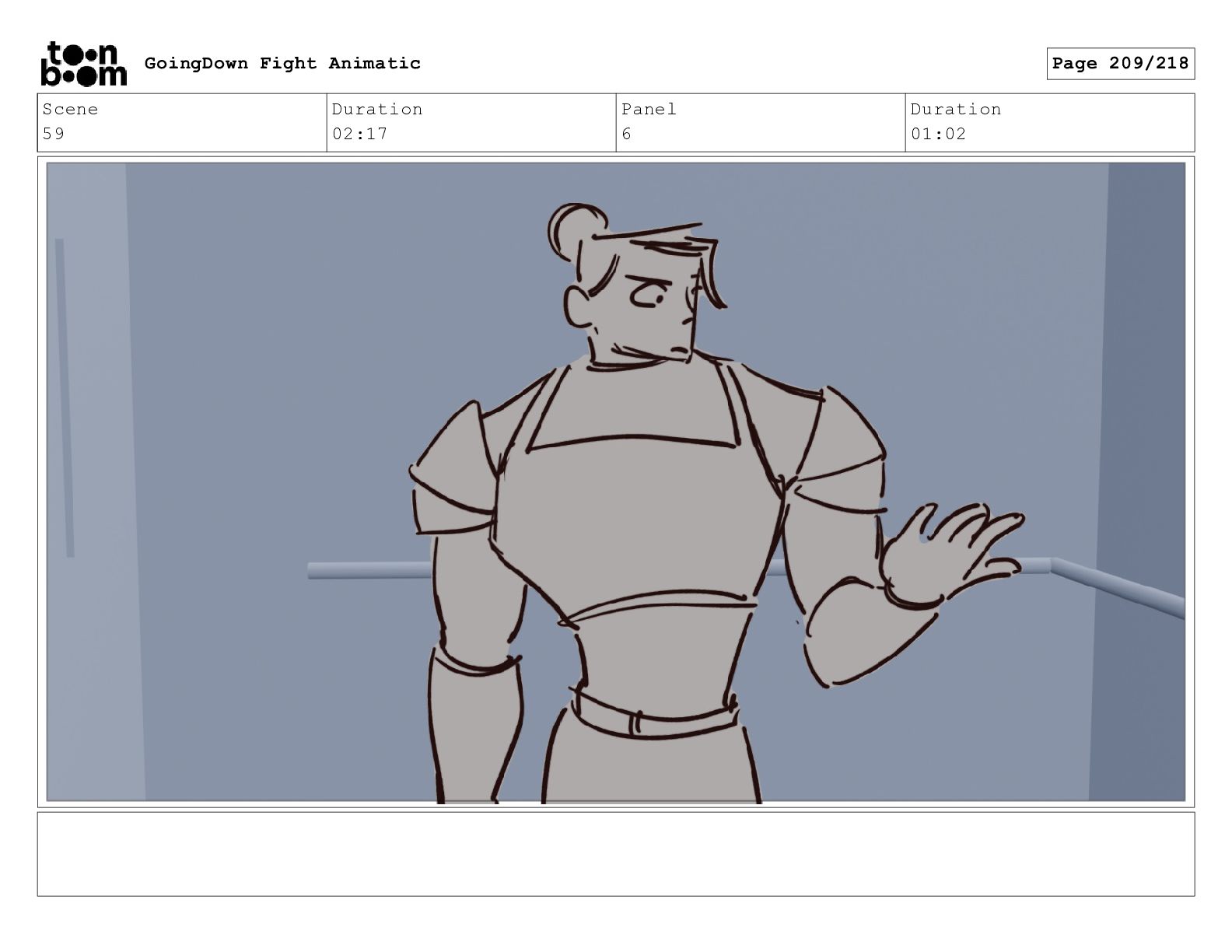The image size is (1232, 952).
Task: Click the panel Duration 01:02 cell
Action: (1050, 123)
